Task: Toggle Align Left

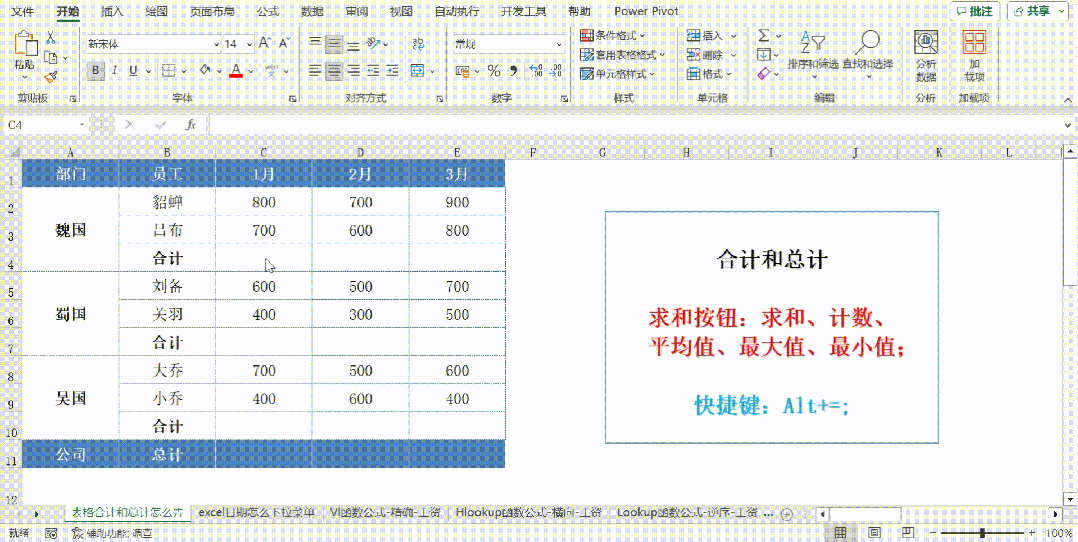Action: [x=315, y=70]
